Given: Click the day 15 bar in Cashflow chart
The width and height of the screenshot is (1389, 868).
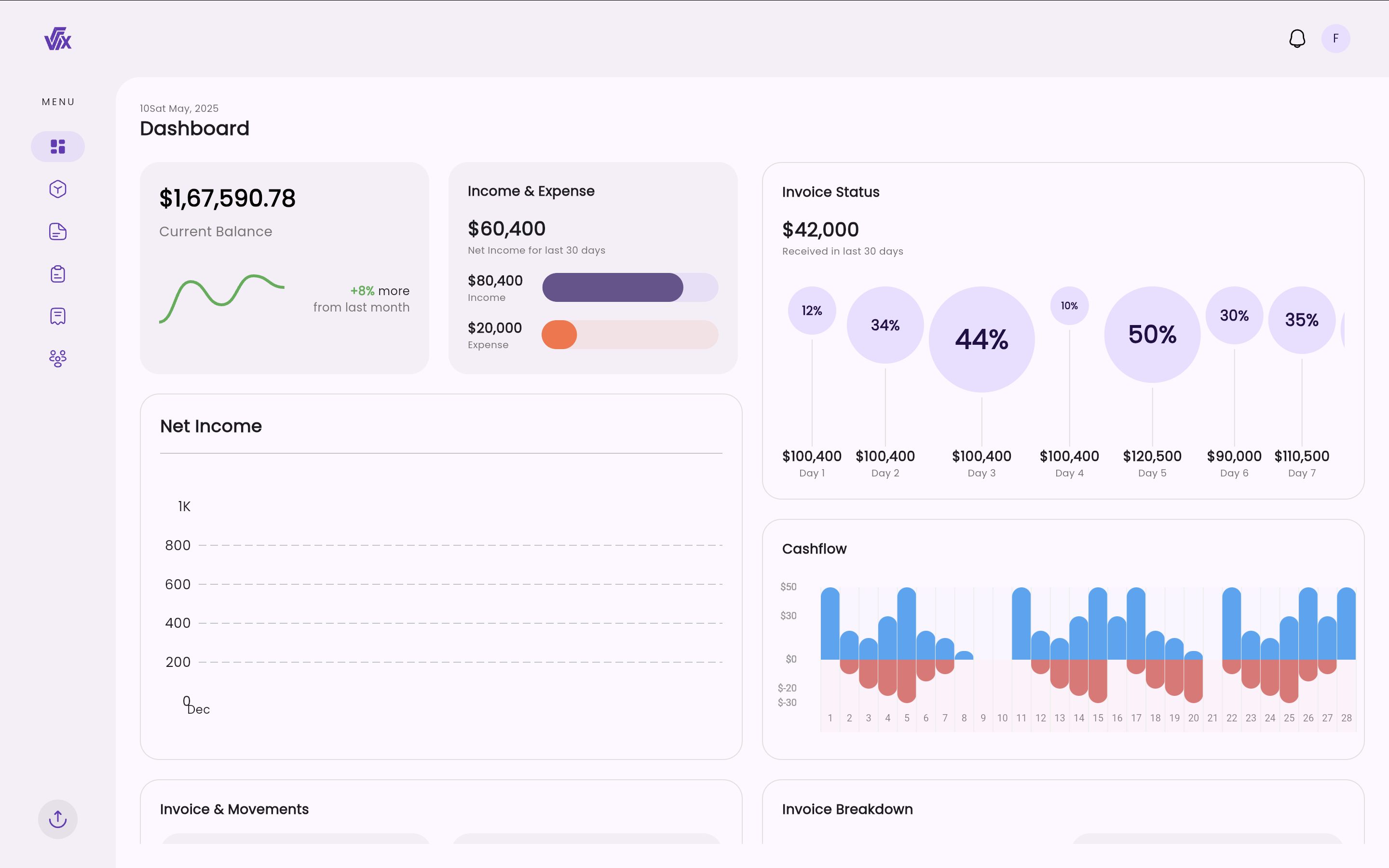Looking at the screenshot, I should [1097, 645].
